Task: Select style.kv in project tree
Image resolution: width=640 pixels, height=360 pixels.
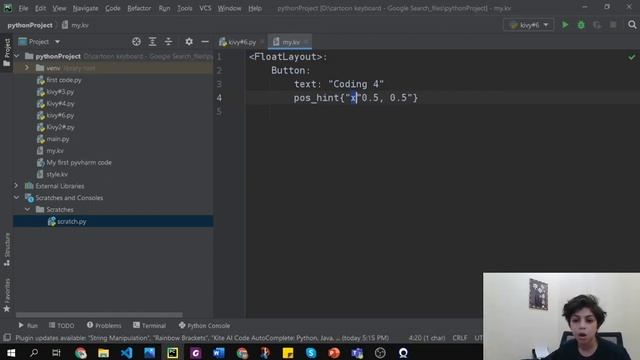Action: pyautogui.click(x=57, y=174)
